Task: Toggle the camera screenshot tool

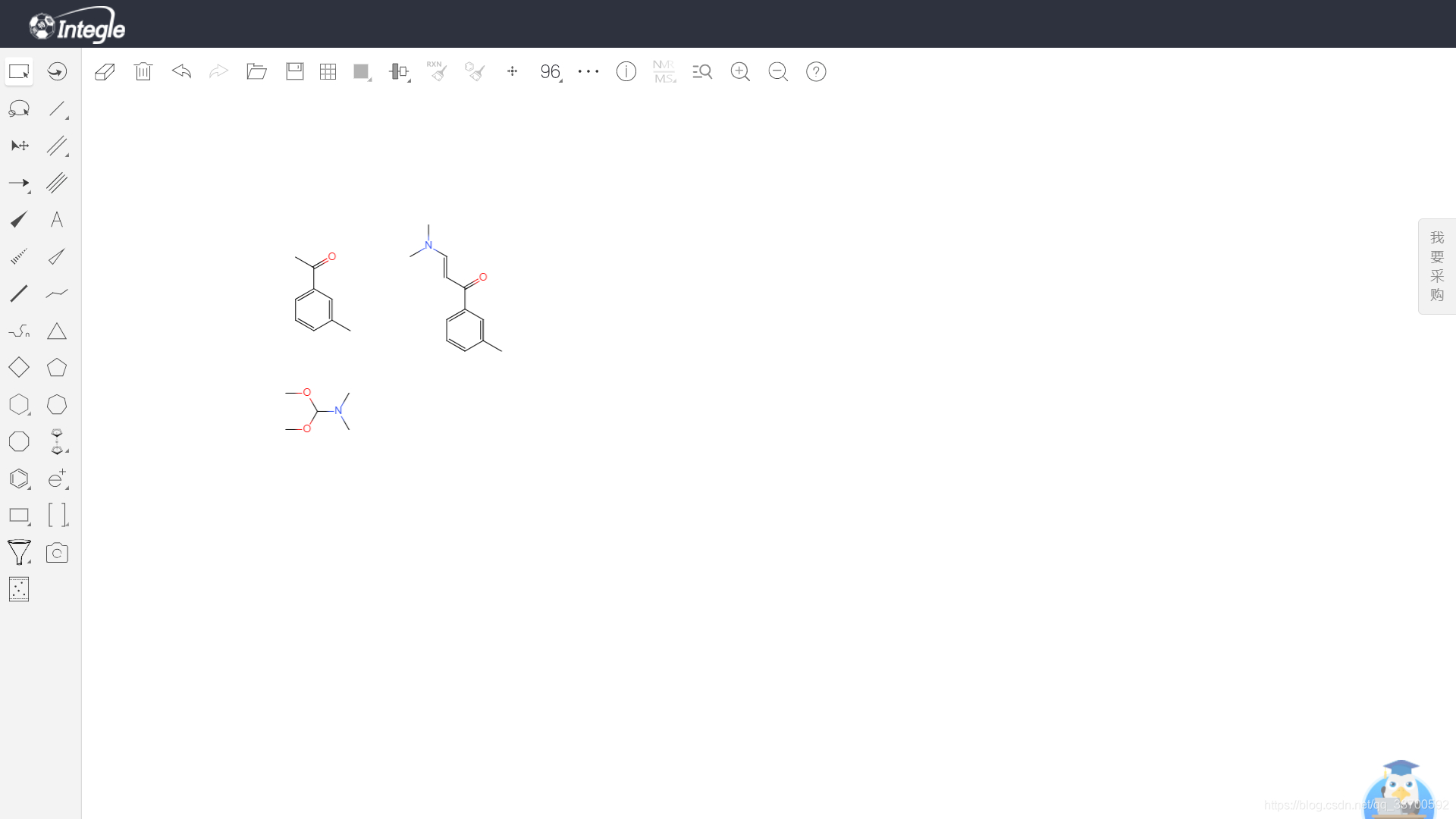Action: 57,553
